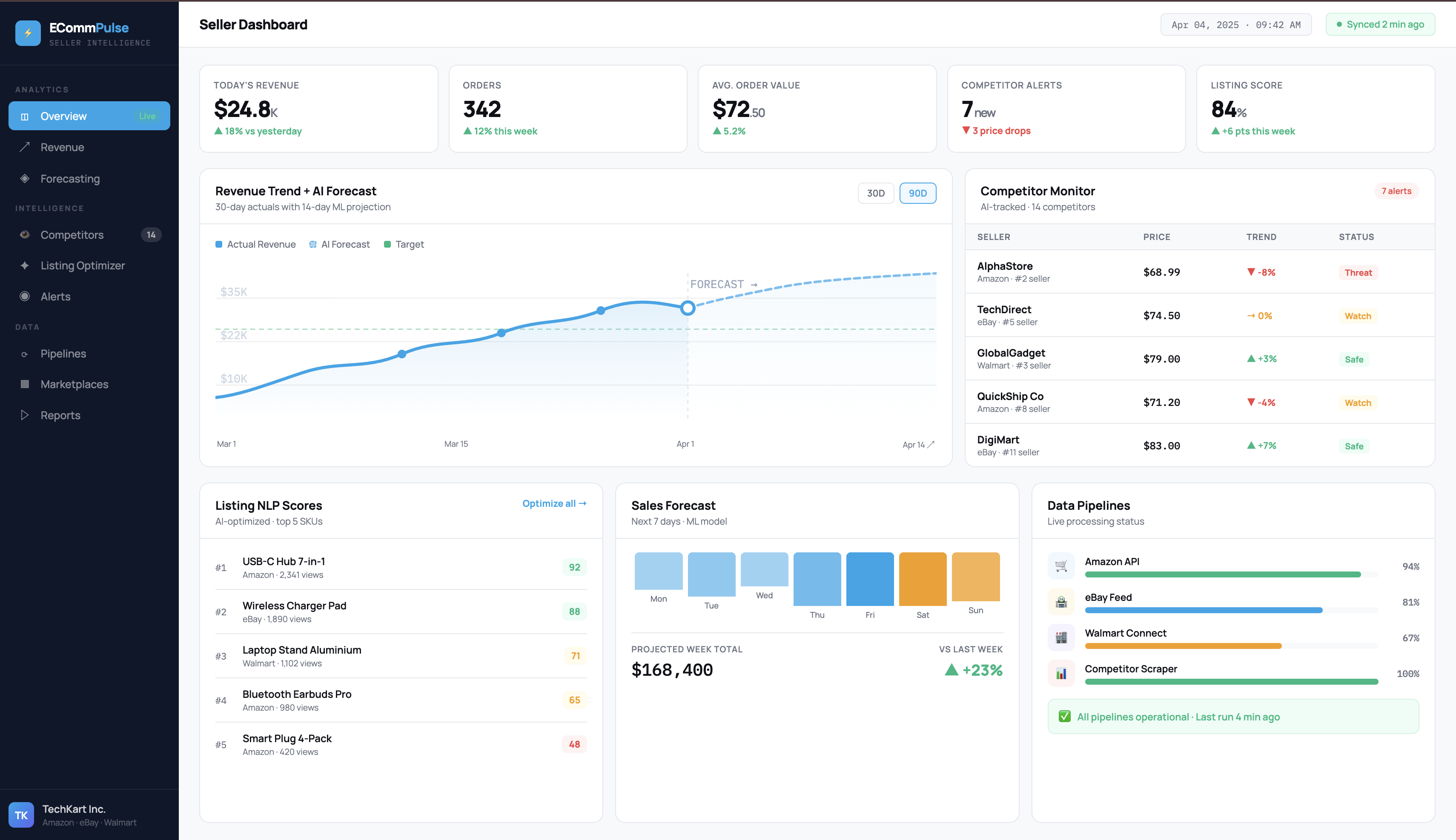Click the Synced 2 min ago status button
The image size is (1456, 840).
(x=1380, y=24)
